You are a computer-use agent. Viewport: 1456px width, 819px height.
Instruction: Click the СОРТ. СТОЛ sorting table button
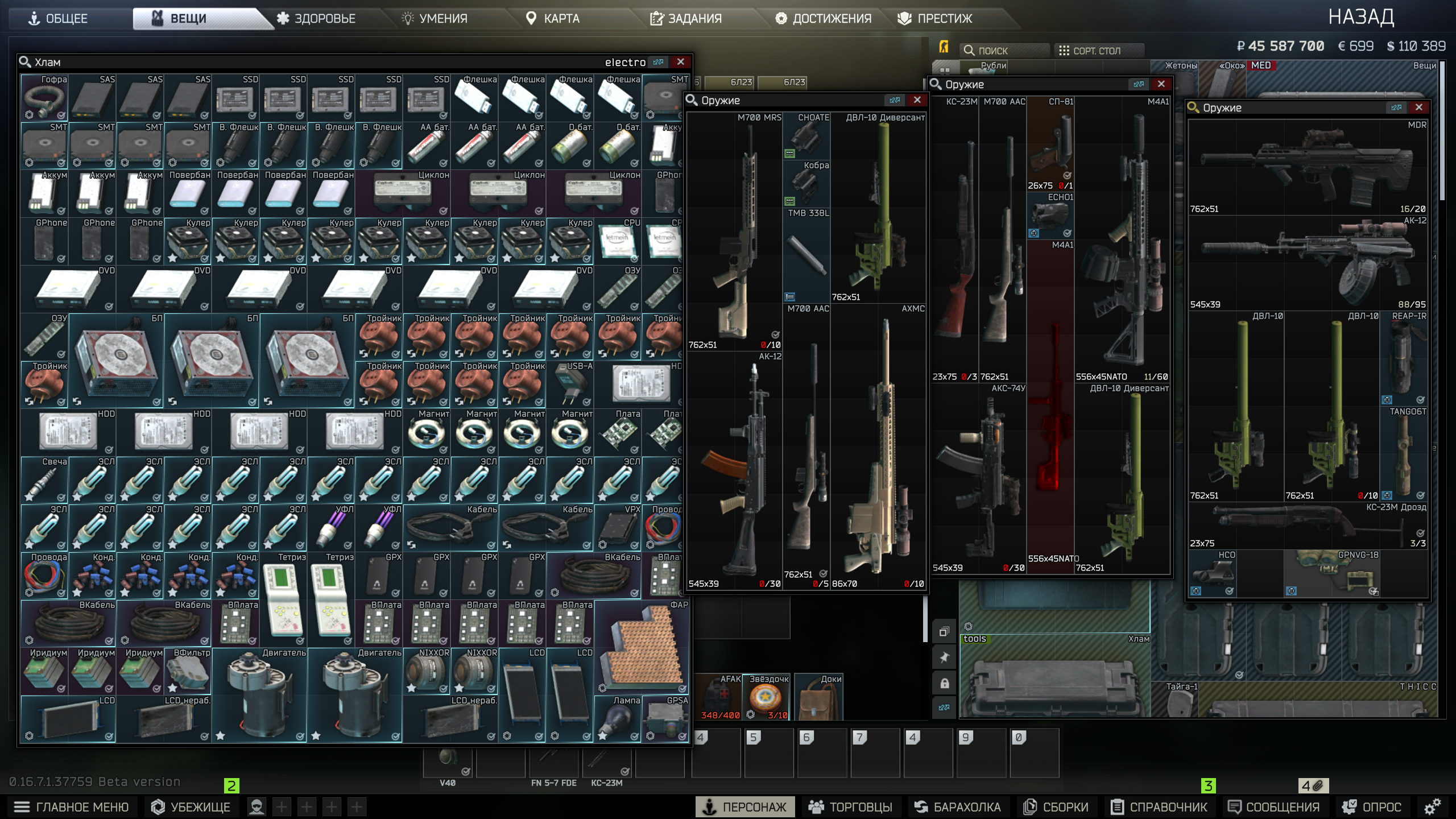point(1099,51)
